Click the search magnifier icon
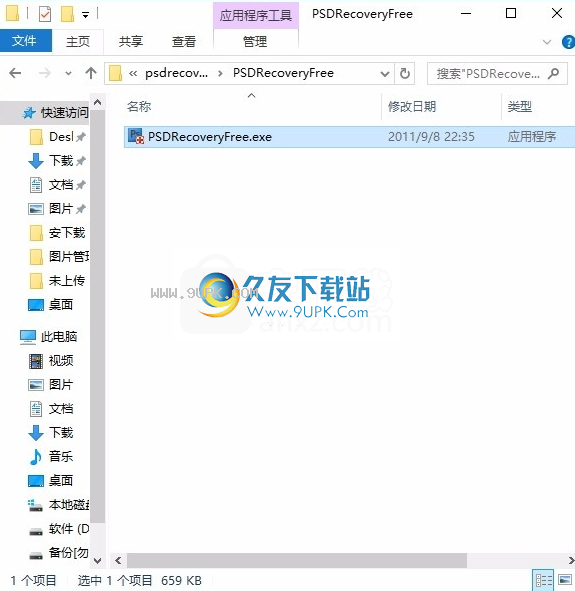Viewport: 575px width, 591px height. (x=553, y=73)
